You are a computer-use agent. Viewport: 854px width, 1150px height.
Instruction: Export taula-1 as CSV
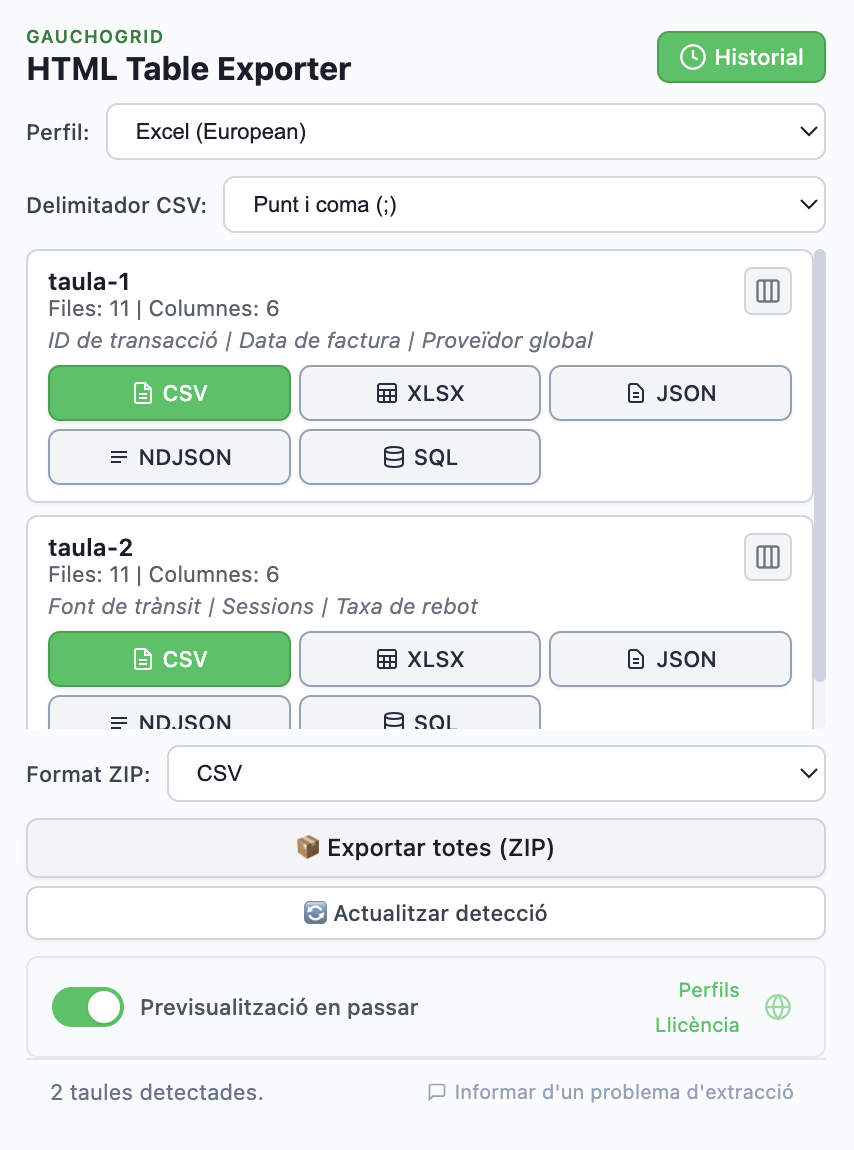169,393
